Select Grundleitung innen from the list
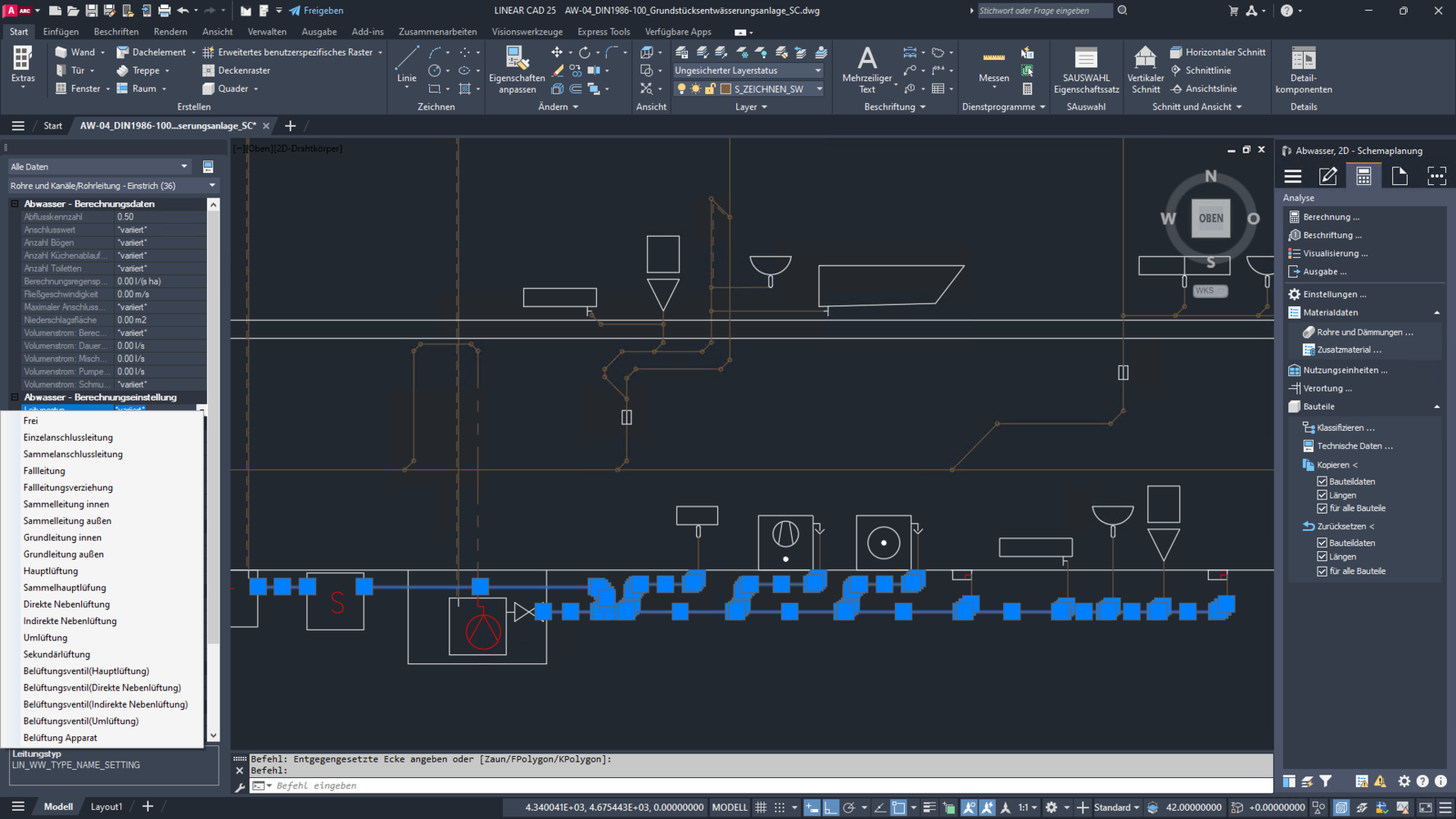This screenshot has height=819, width=1456. (62, 538)
